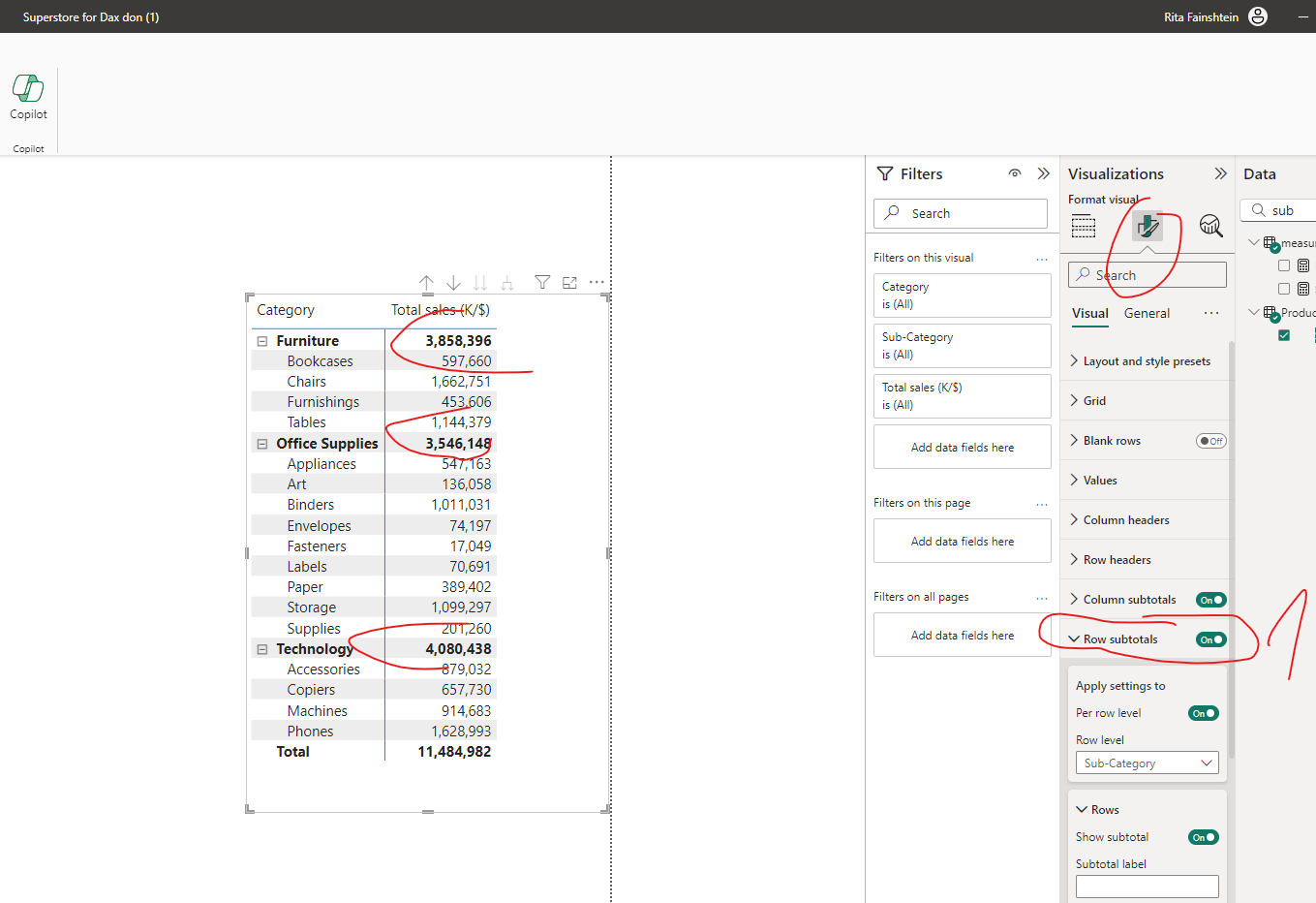Open the Total sales (K/$) filter card
Screen dimensions: 1316x903
pyautogui.click(x=963, y=396)
